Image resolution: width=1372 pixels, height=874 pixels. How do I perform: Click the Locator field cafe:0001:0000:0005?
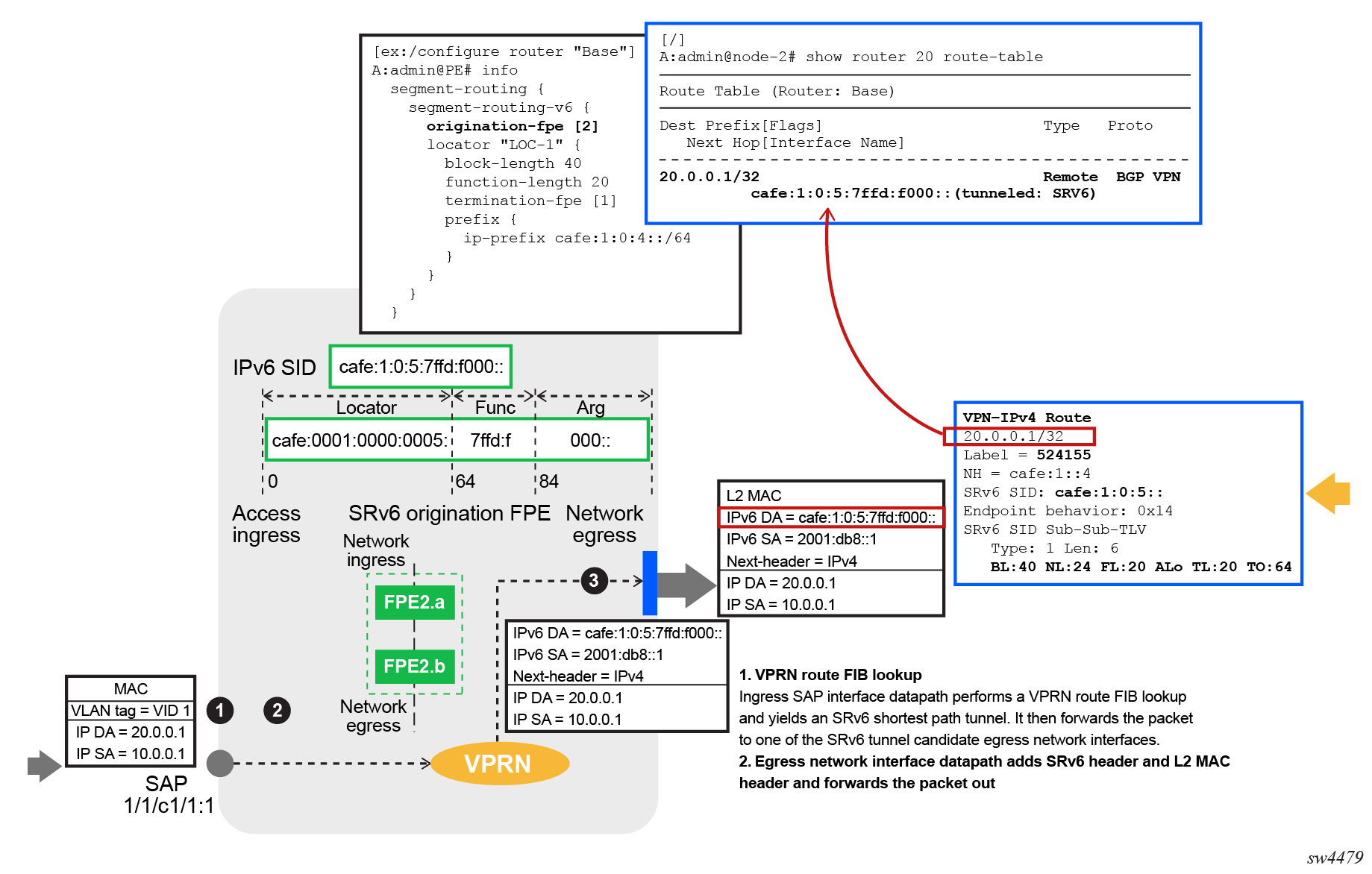point(359,441)
